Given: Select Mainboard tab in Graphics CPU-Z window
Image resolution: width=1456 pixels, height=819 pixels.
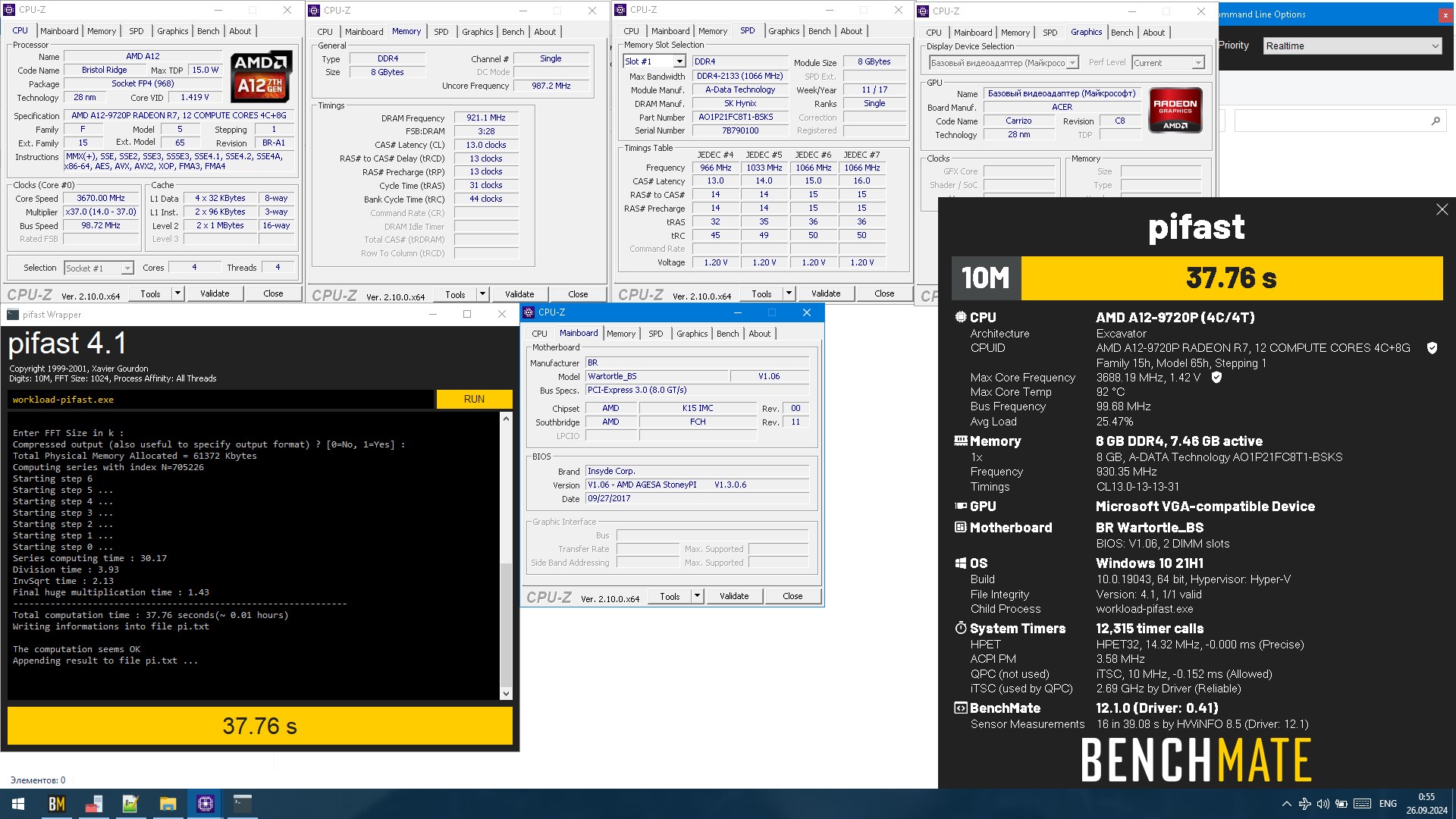Looking at the screenshot, I should (x=973, y=33).
